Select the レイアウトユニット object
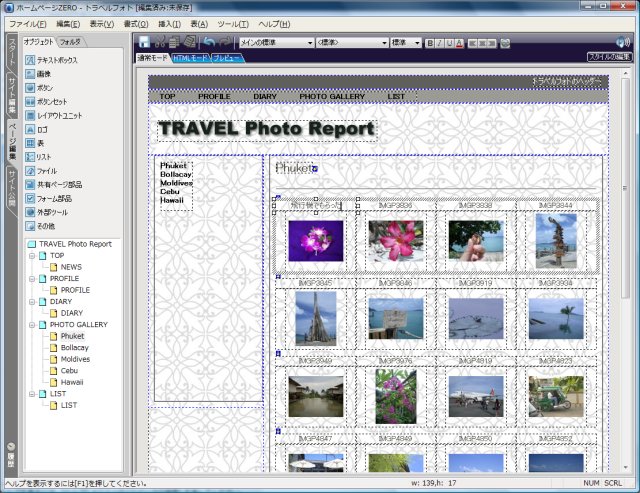Viewport: 640px width, 493px height. point(53,116)
